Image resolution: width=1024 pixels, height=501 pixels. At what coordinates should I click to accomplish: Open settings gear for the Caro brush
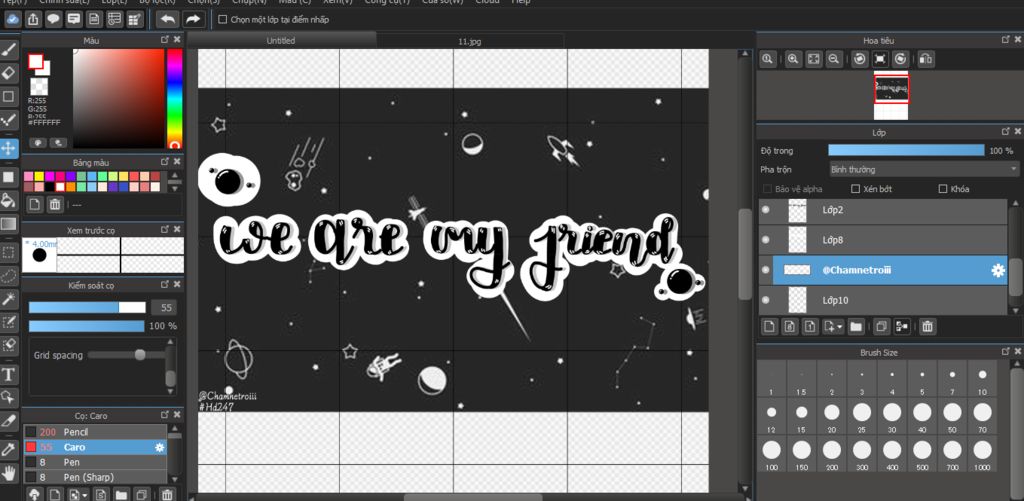(159, 447)
